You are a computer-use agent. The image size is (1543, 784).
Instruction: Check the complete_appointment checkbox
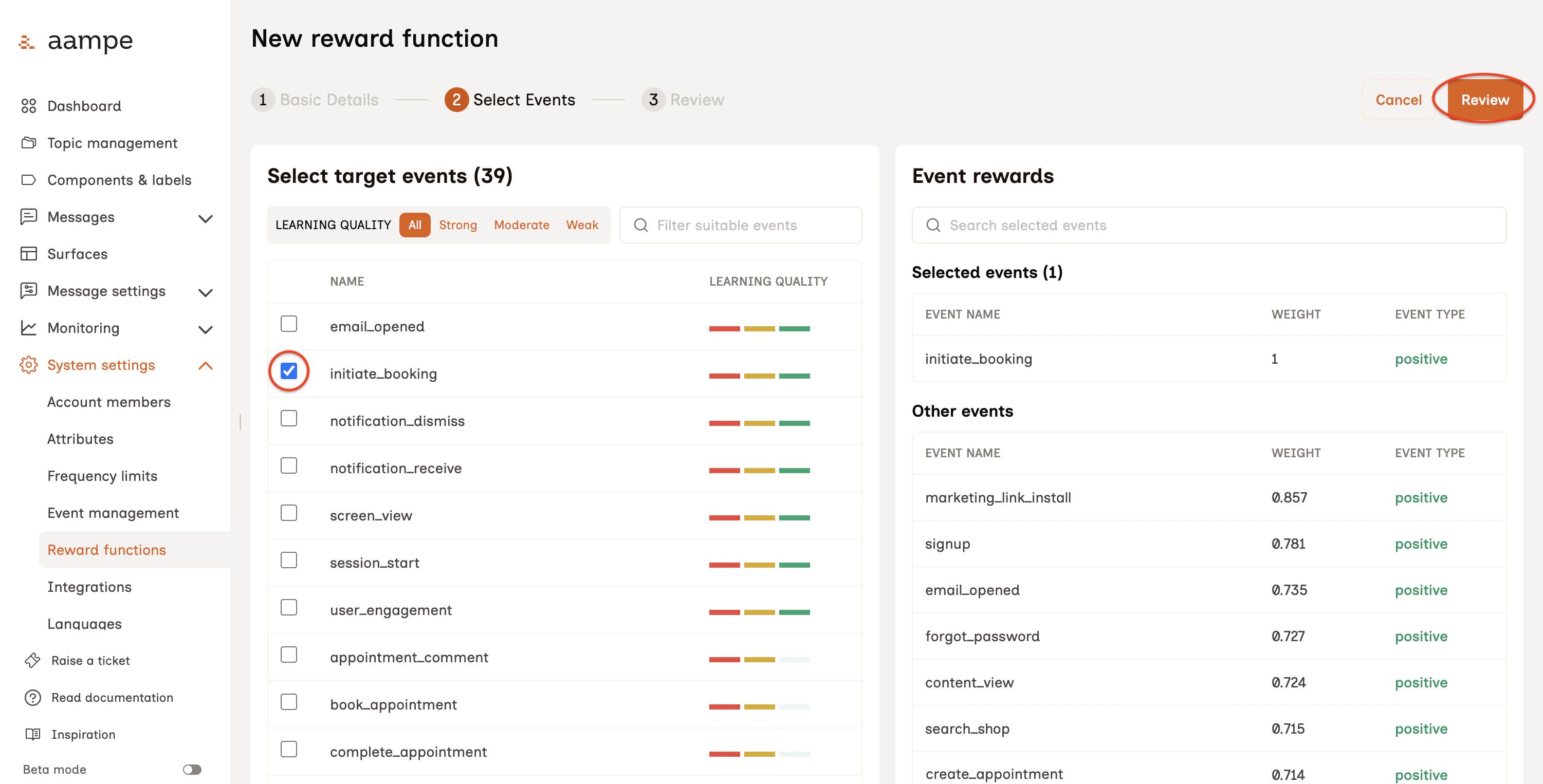click(x=289, y=750)
